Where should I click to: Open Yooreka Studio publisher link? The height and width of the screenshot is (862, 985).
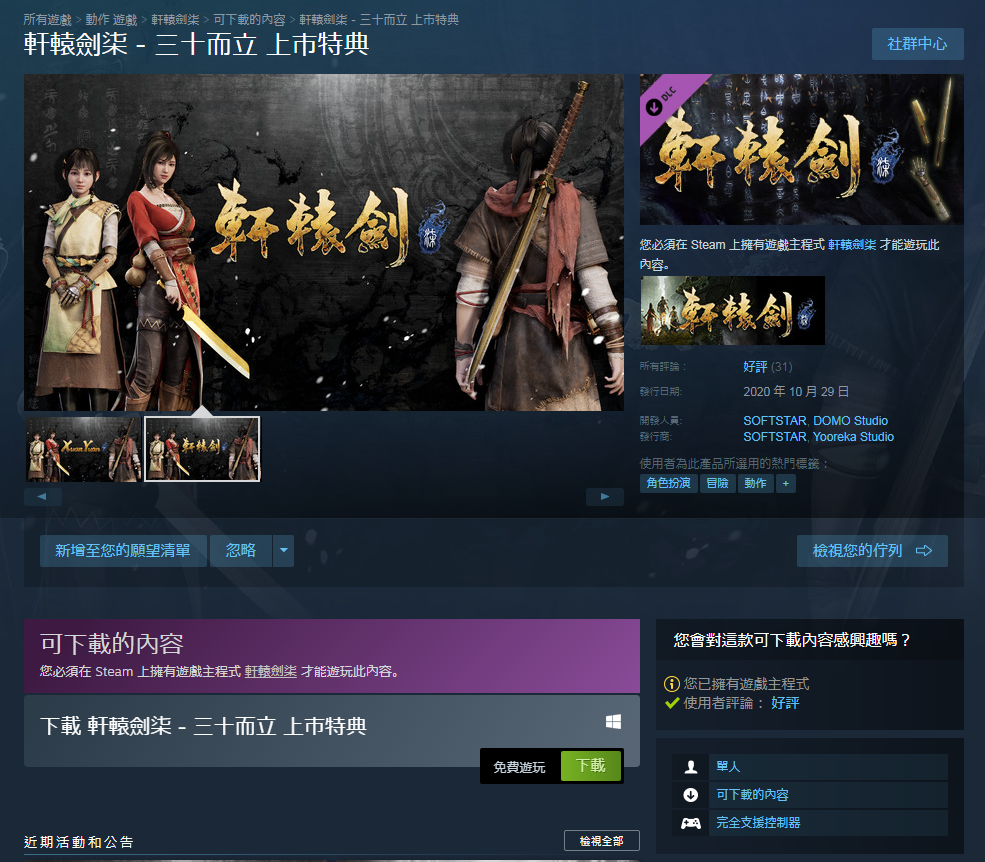pyautogui.click(x=853, y=437)
